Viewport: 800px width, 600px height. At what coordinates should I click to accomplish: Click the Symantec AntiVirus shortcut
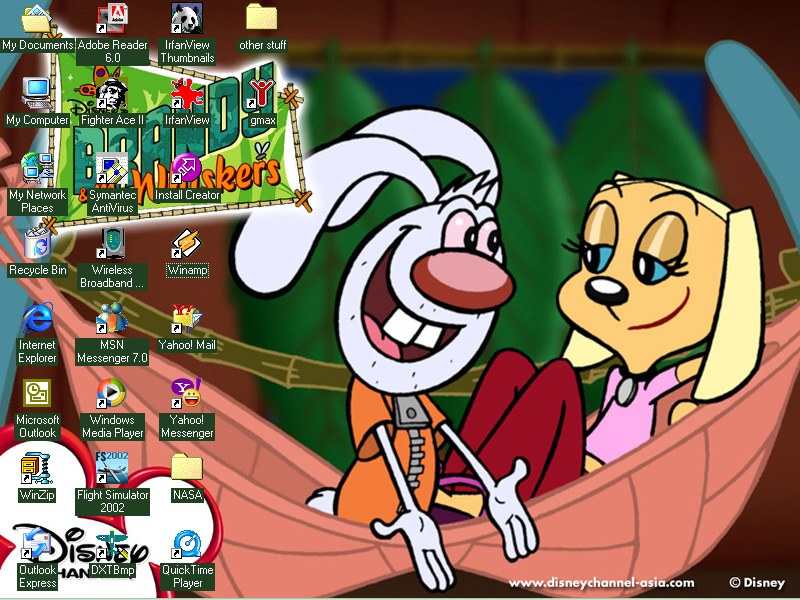click(112, 168)
